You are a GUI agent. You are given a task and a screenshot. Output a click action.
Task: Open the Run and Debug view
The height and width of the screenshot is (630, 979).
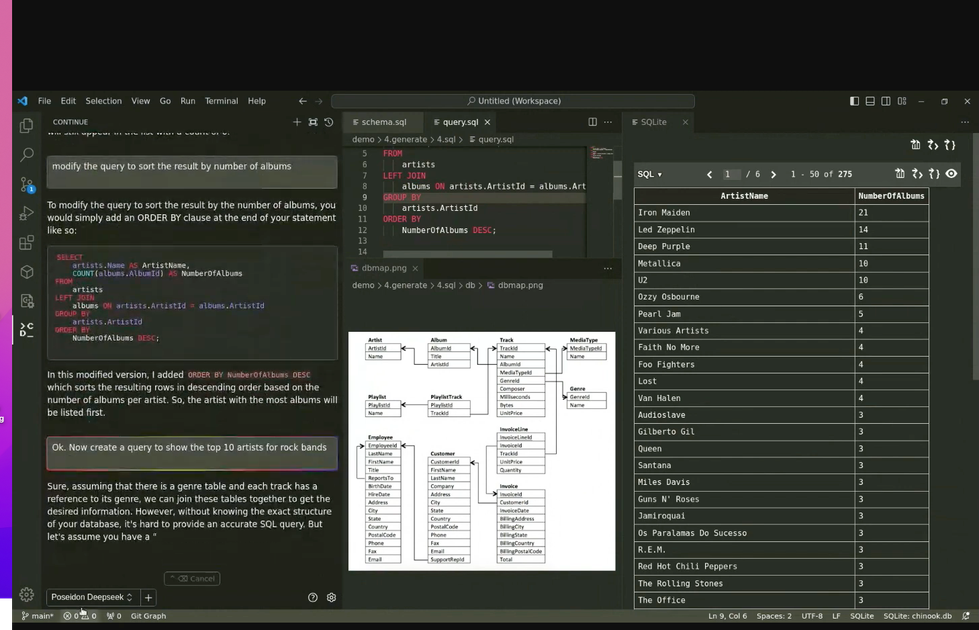pyautogui.click(x=27, y=213)
